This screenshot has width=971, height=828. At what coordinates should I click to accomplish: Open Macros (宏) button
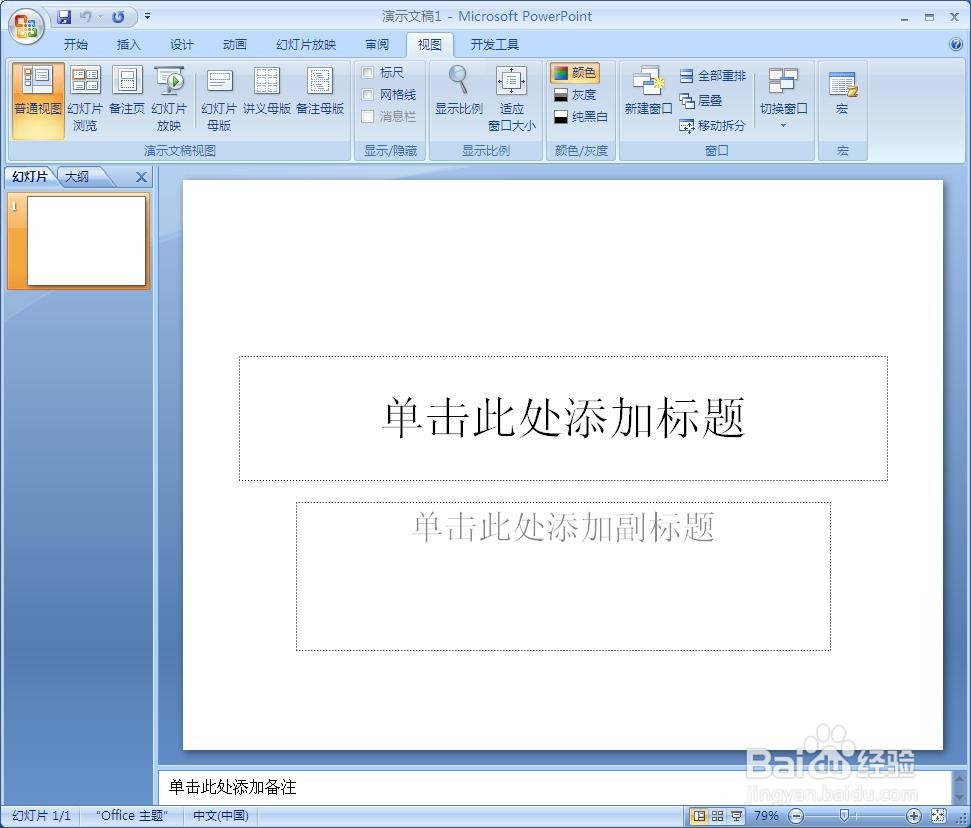coord(842,92)
